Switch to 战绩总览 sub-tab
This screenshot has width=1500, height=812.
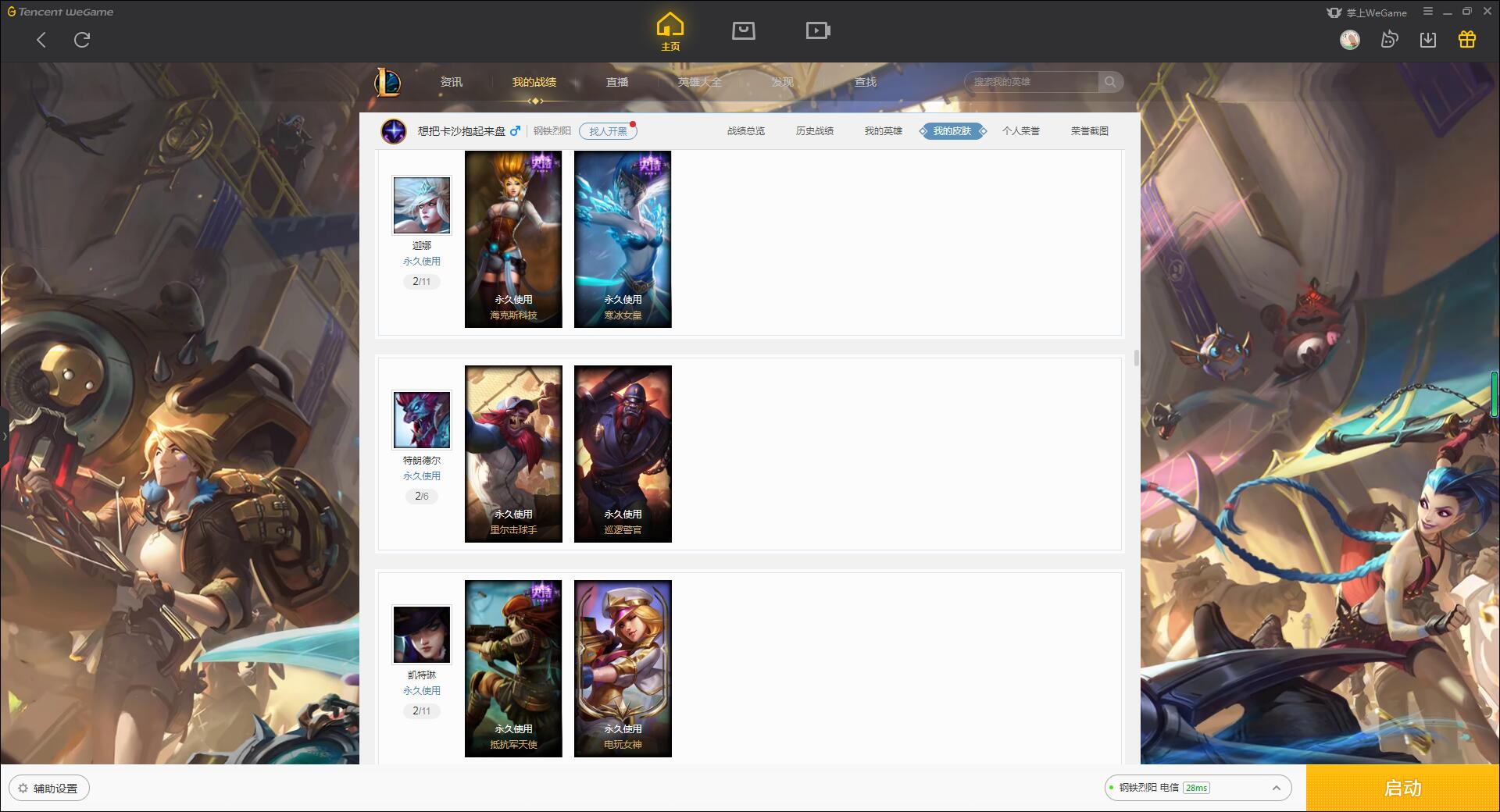[746, 131]
